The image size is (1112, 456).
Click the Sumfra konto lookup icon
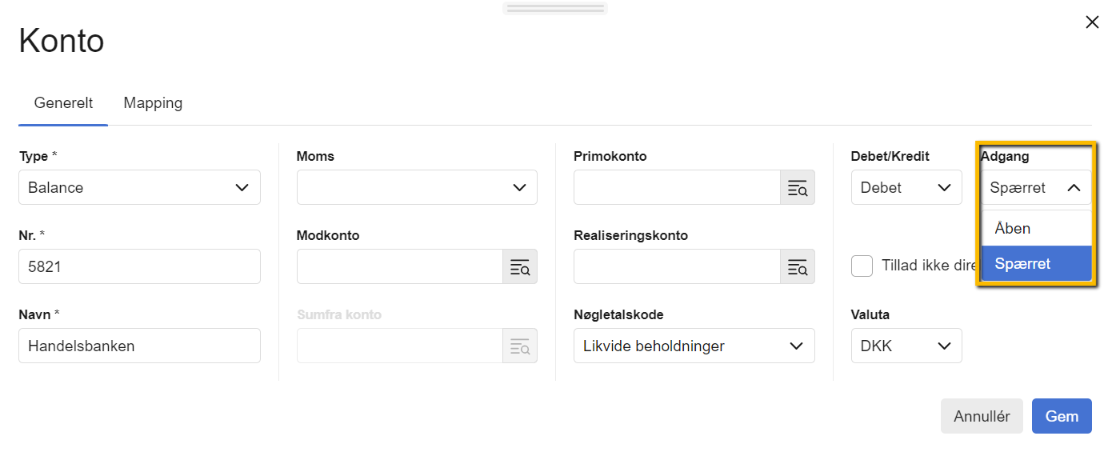(x=519, y=346)
